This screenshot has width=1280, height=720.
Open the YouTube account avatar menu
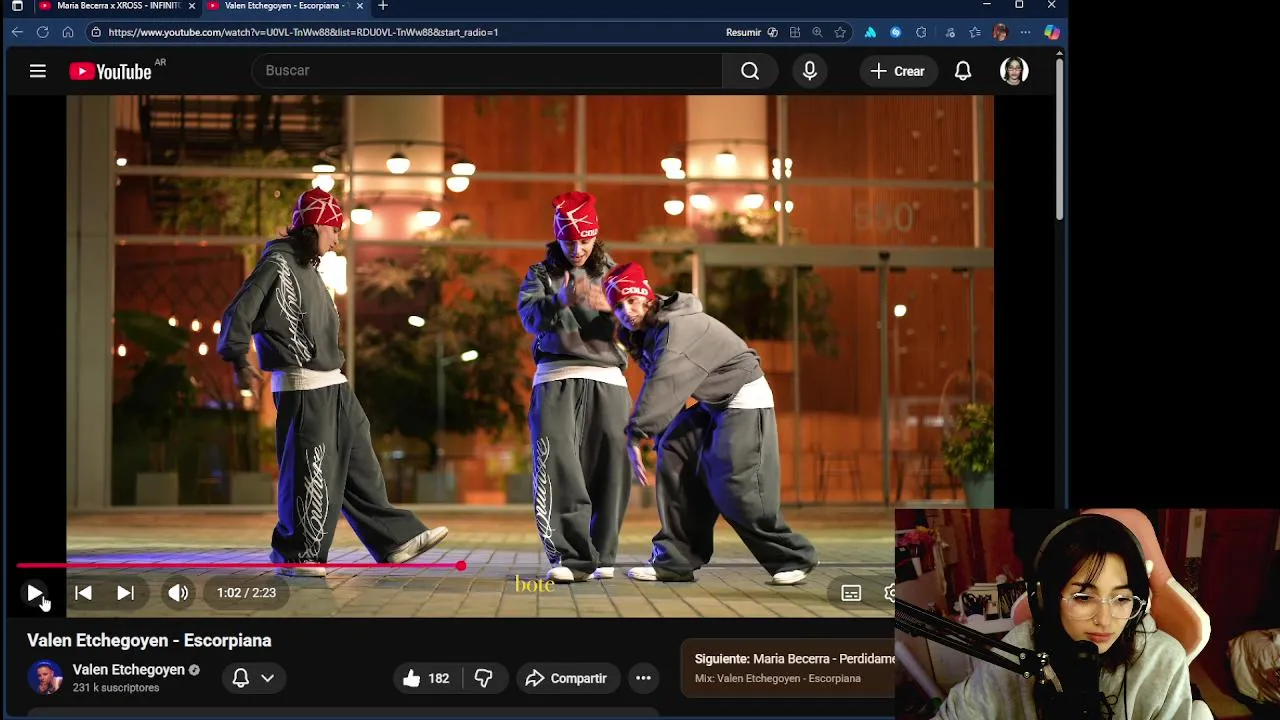(1014, 71)
